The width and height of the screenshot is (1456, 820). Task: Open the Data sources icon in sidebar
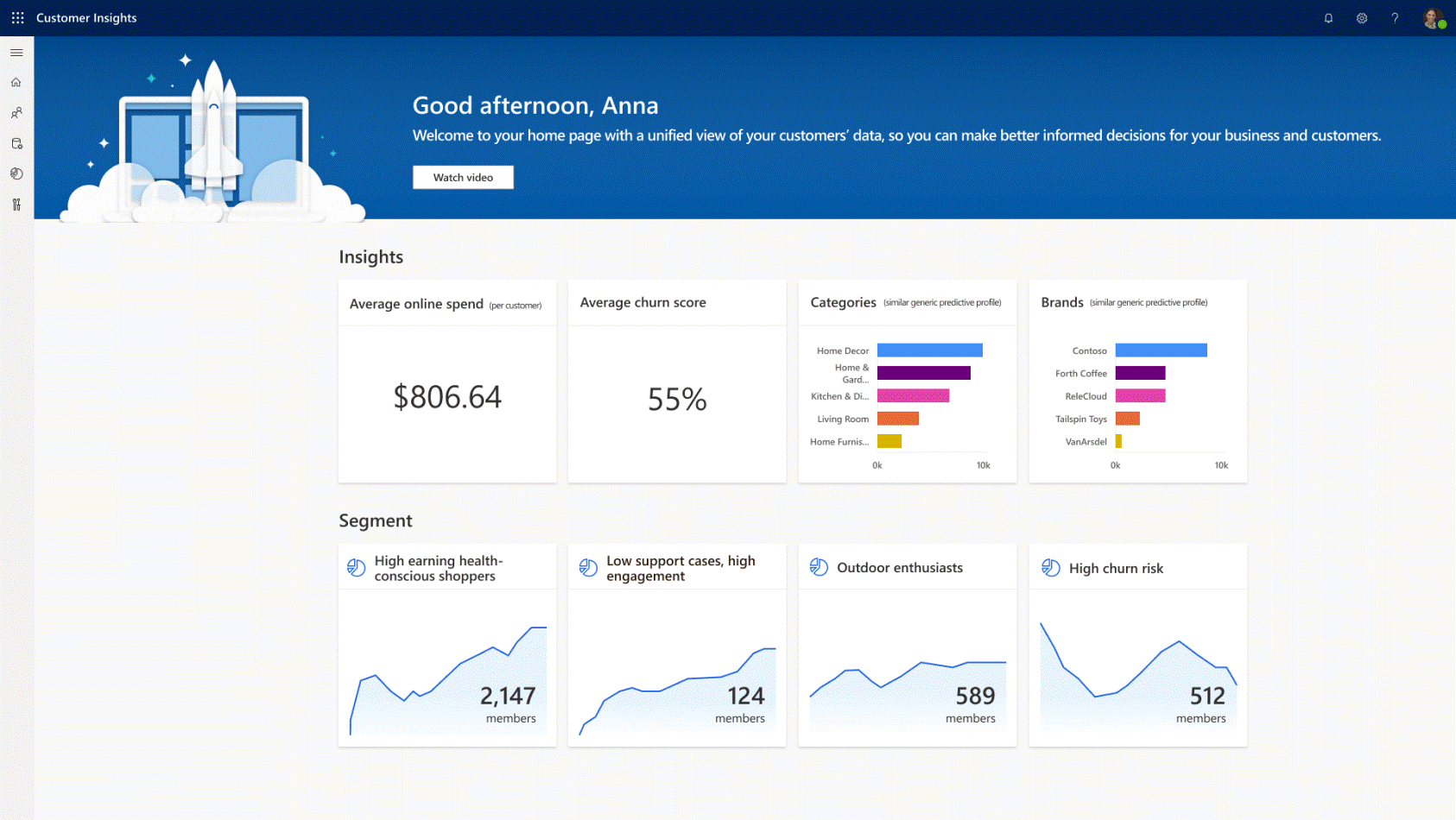(16, 143)
